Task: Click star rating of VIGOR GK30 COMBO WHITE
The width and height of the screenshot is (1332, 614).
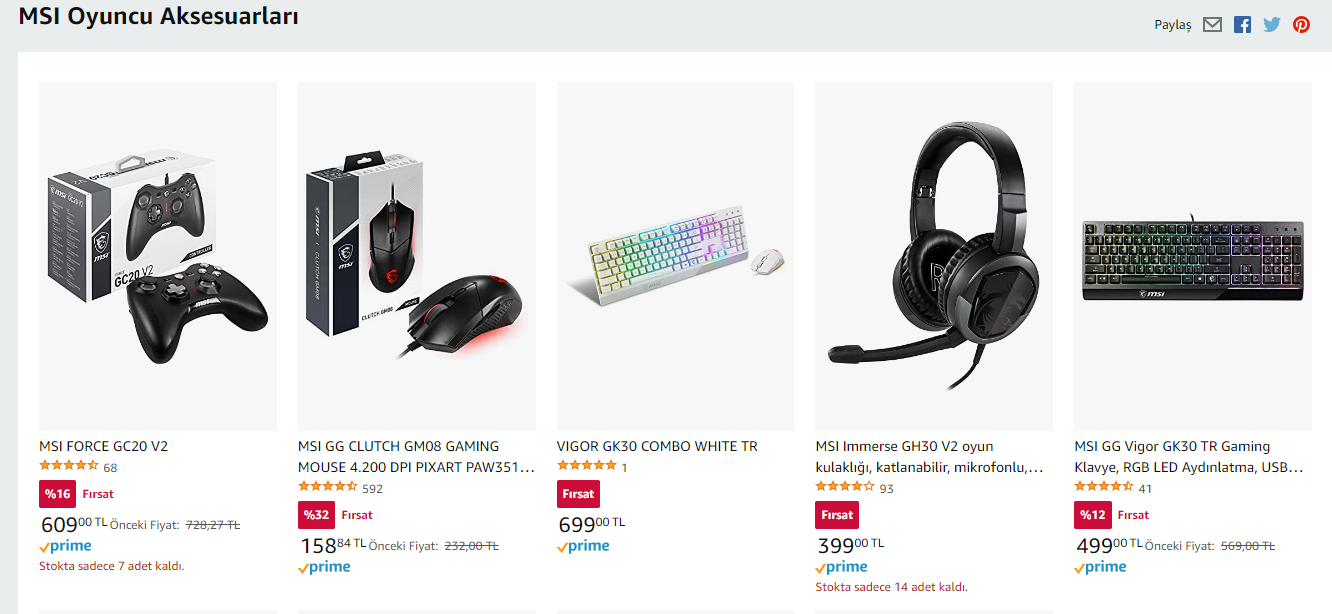Action: click(x=586, y=466)
